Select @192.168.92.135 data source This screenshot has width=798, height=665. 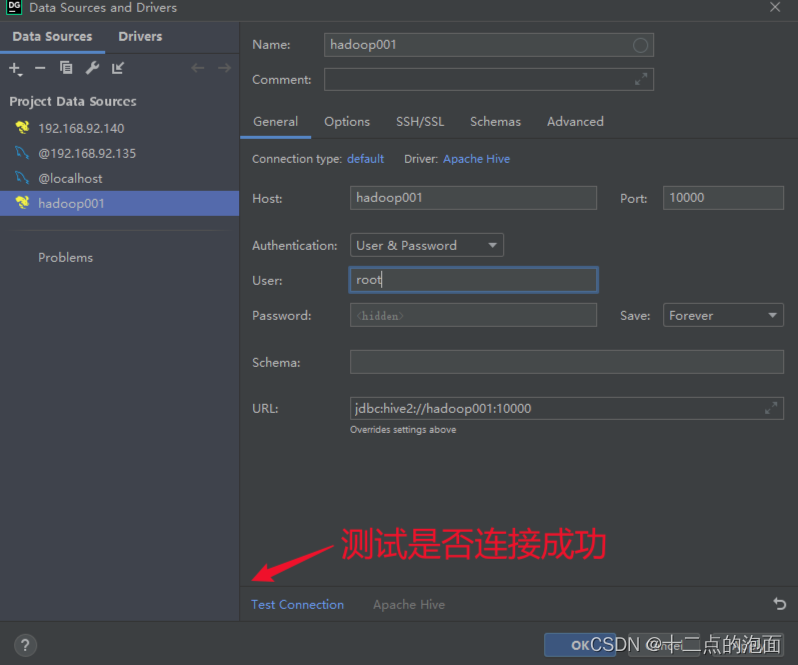pyautogui.click(x=120, y=153)
